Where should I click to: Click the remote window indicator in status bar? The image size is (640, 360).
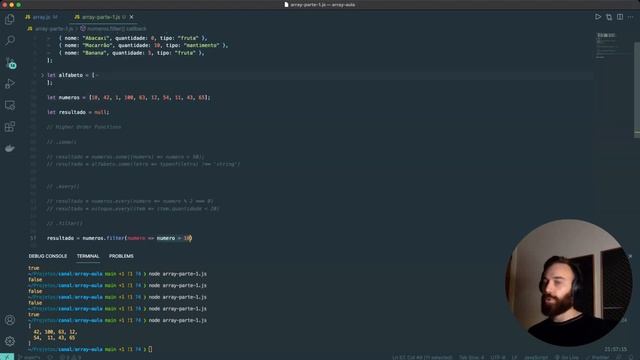(7, 357)
